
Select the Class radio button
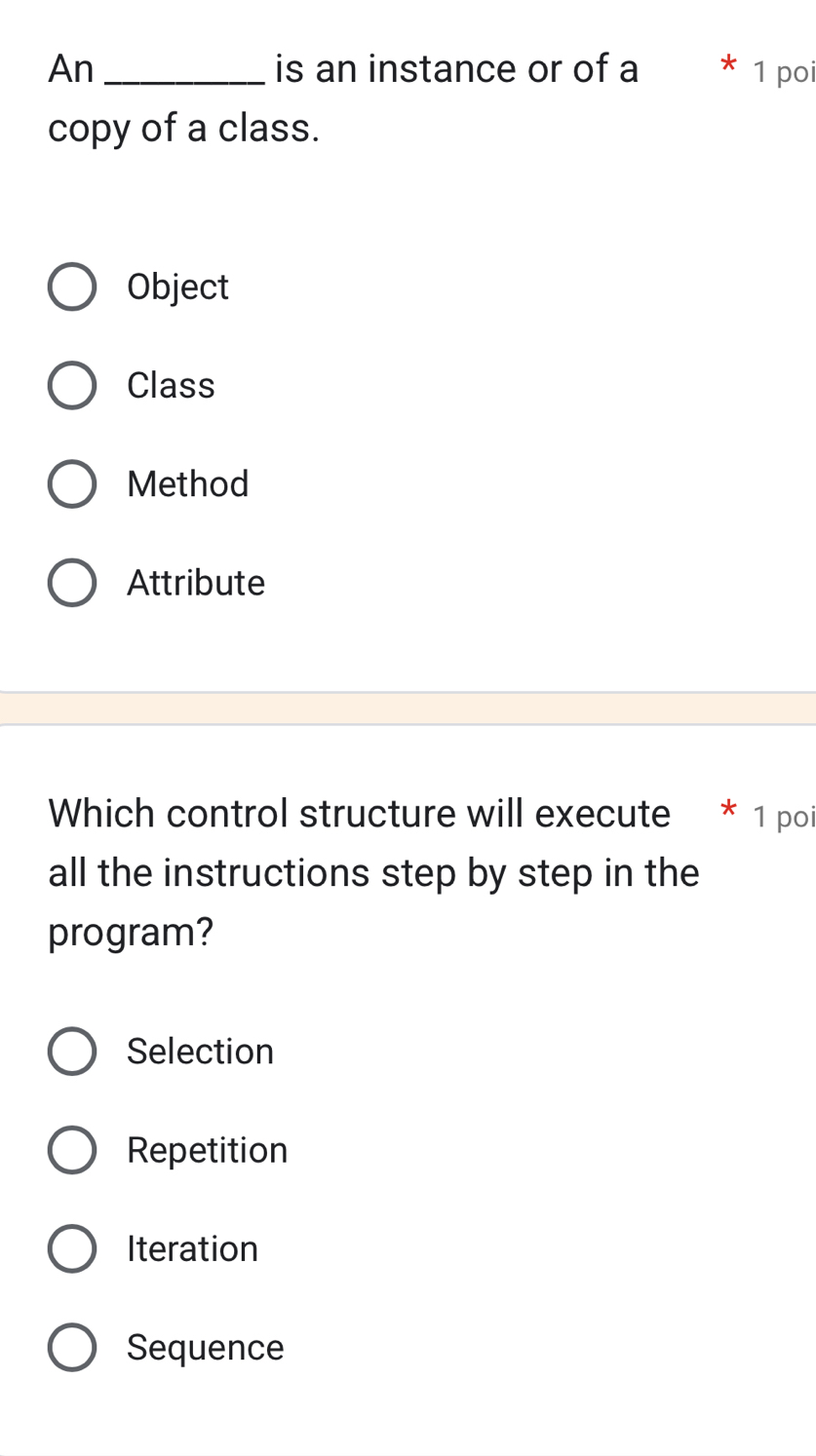pyautogui.click(x=72, y=386)
